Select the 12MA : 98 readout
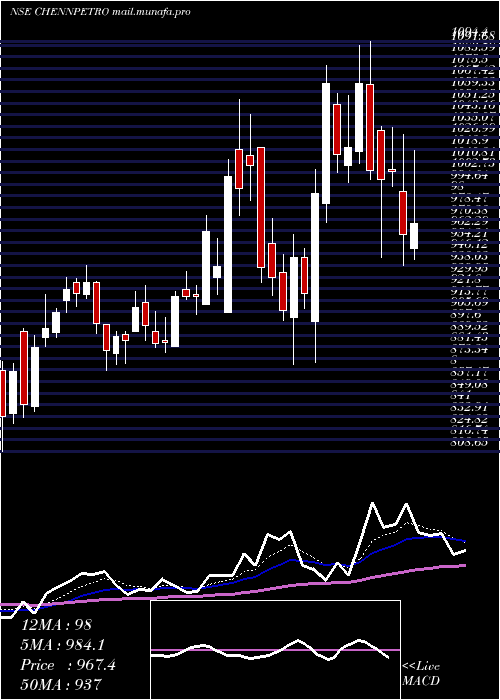 click(57, 625)
